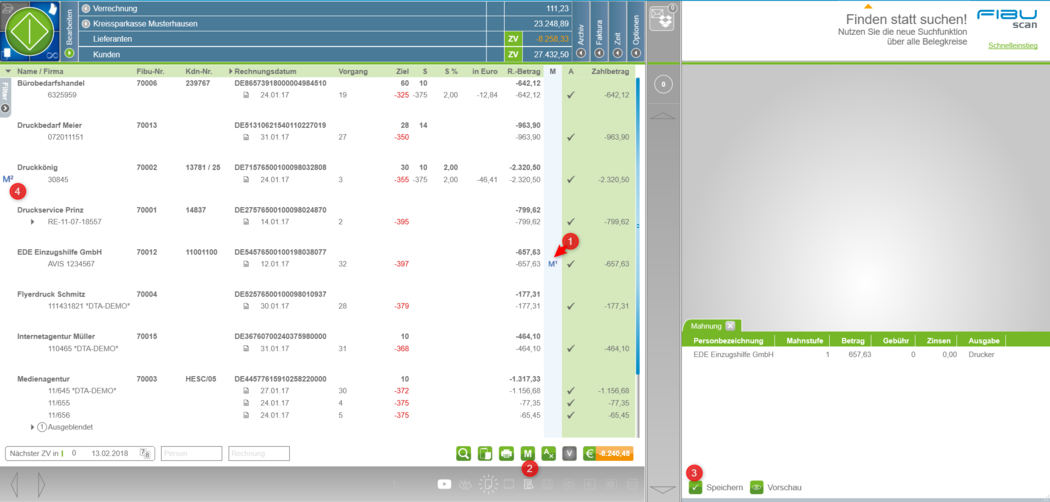
Task: Open the Schnelleinstieg link
Action: (1012, 46)
